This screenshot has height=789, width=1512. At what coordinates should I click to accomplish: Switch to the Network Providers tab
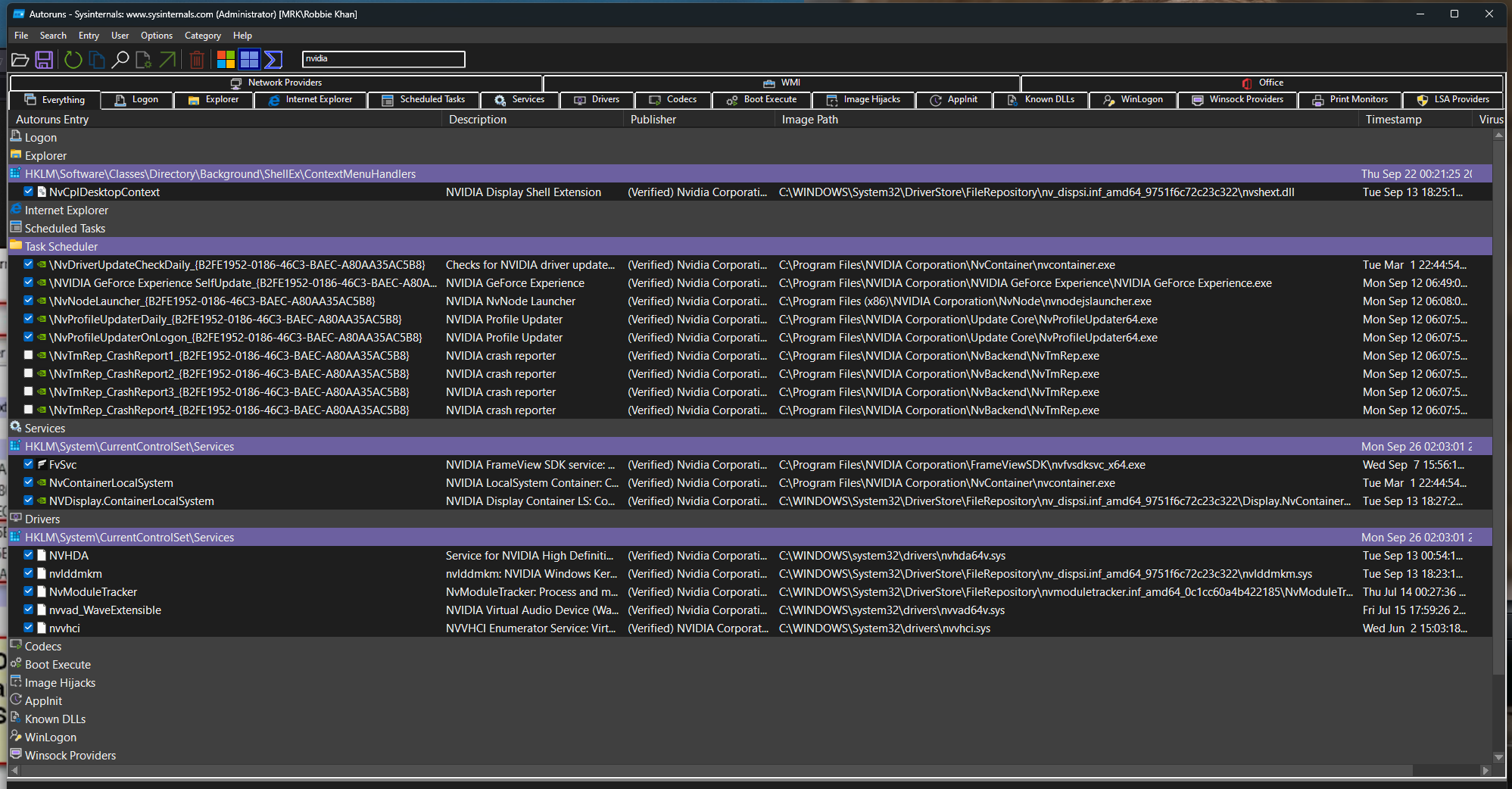[x=276, y=83]
